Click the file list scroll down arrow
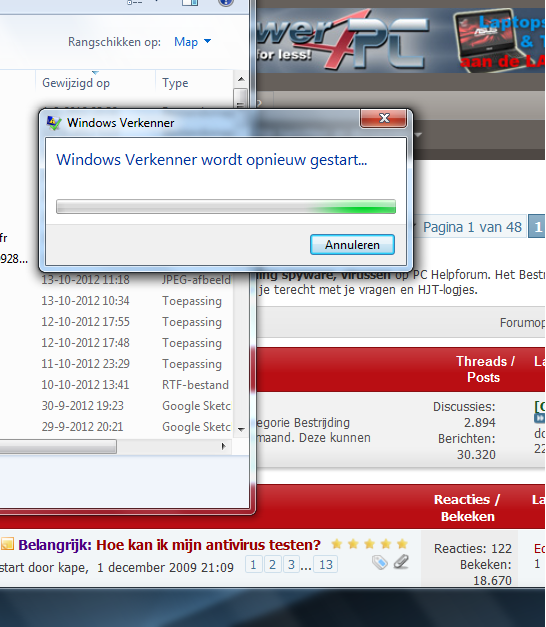Viewport: 546px width, 627px height. coord(241,429)
